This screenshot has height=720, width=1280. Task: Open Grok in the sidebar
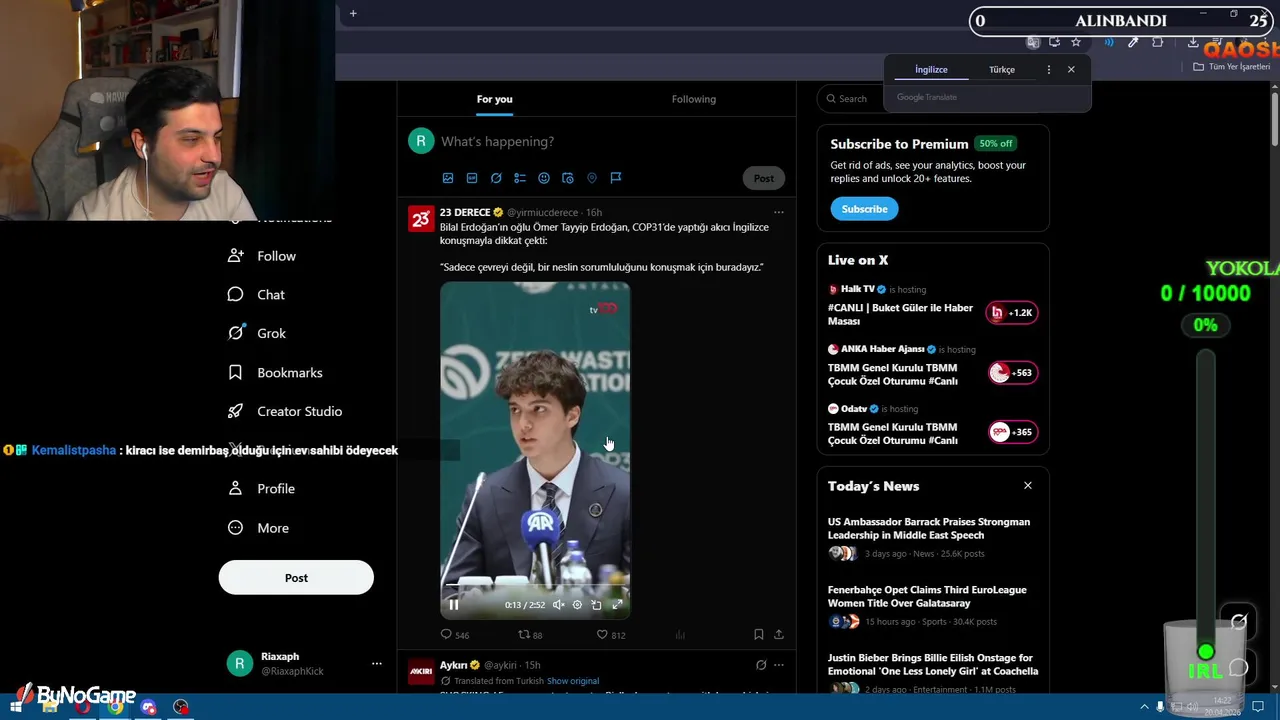point(257,333)
